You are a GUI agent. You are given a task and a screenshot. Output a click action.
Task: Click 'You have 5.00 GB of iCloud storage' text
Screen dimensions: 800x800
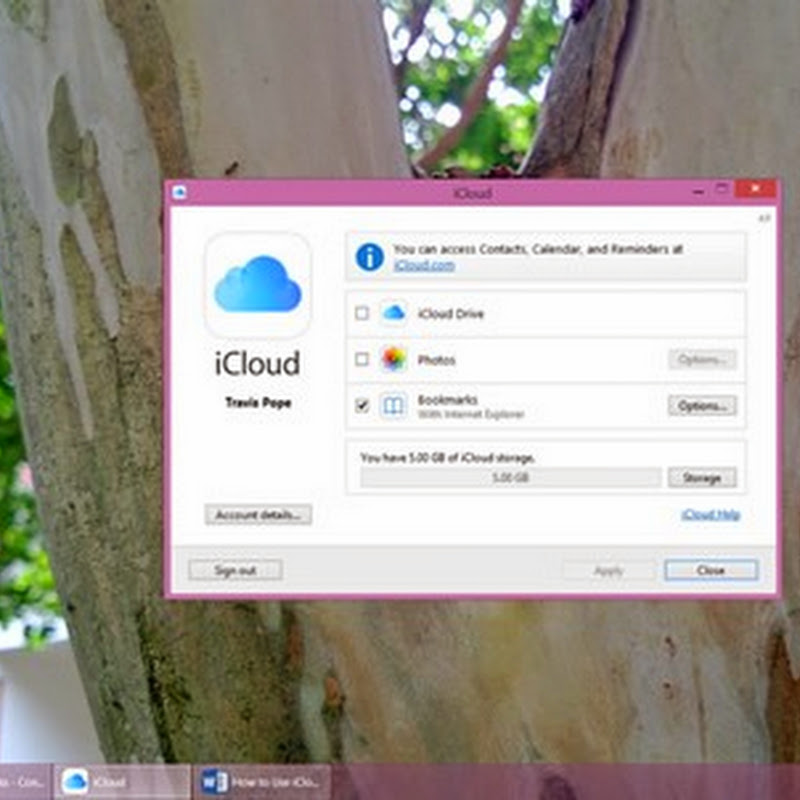pyautogui.click(x=447, y=458)
